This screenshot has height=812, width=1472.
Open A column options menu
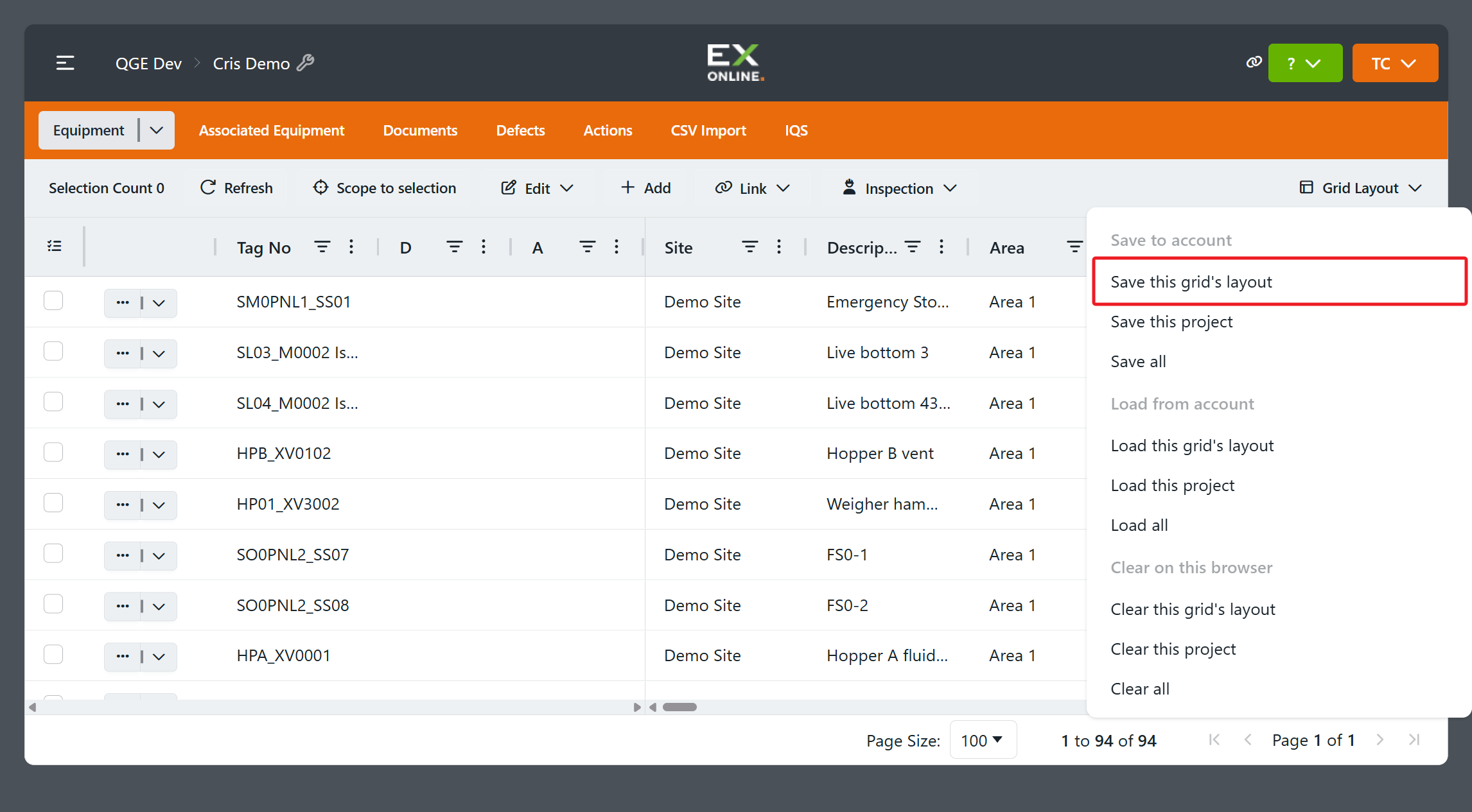coord(617,247)
